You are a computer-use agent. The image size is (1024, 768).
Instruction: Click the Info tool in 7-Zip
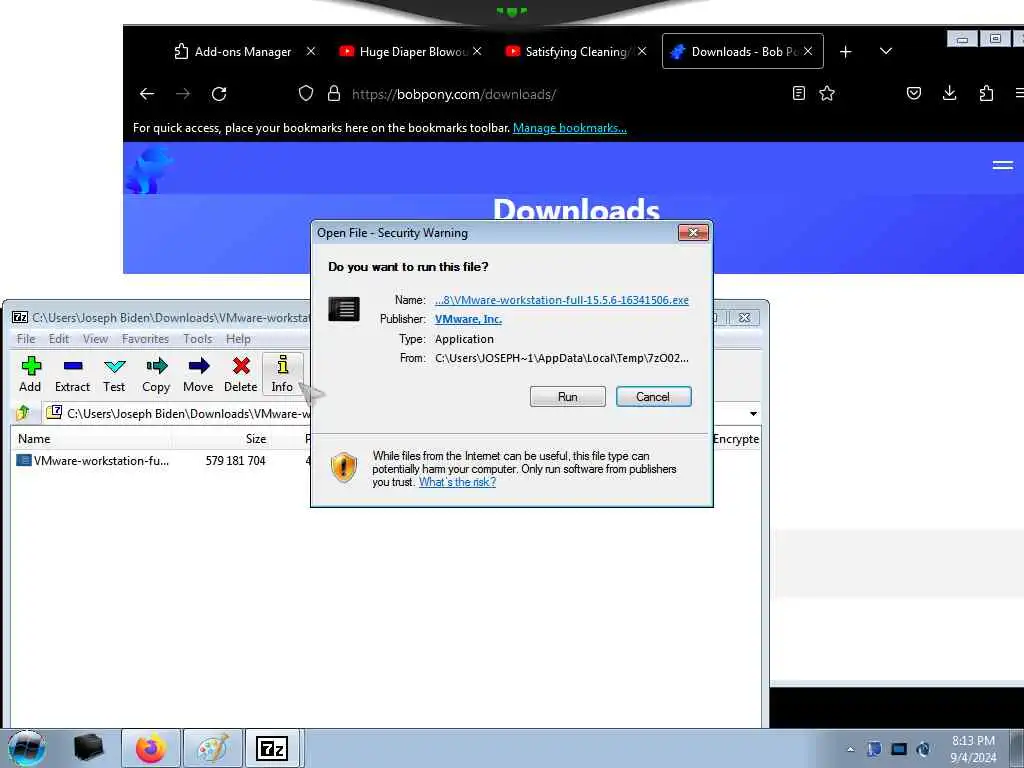(282, 374)
